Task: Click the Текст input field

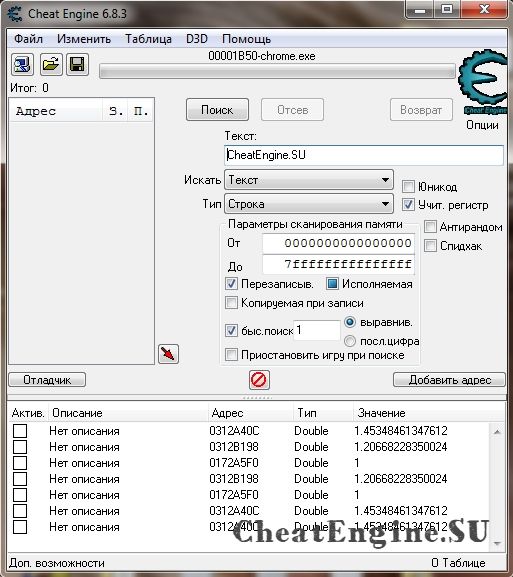Action: [364, 155]
